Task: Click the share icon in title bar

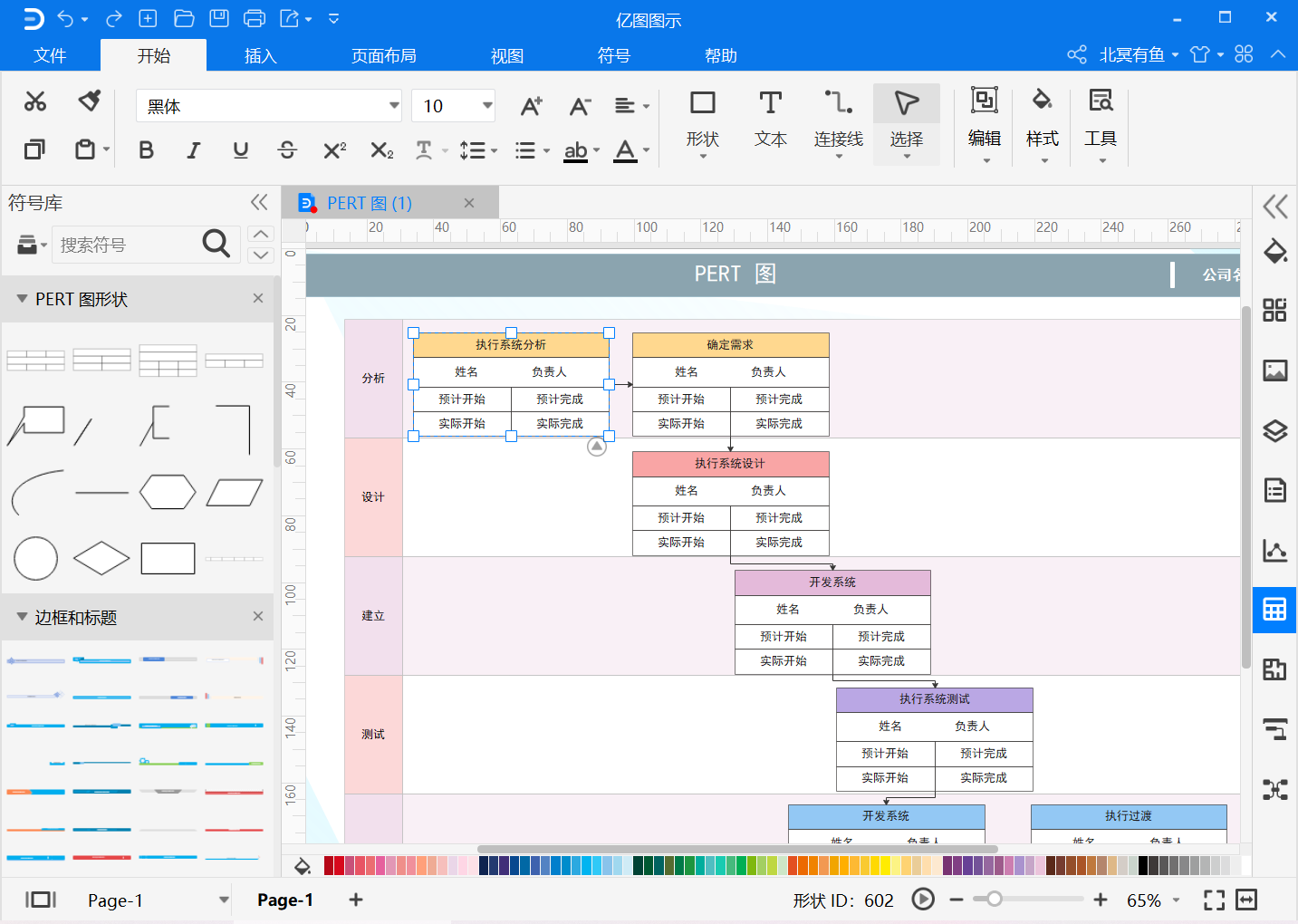Action: click(1076, 54)
